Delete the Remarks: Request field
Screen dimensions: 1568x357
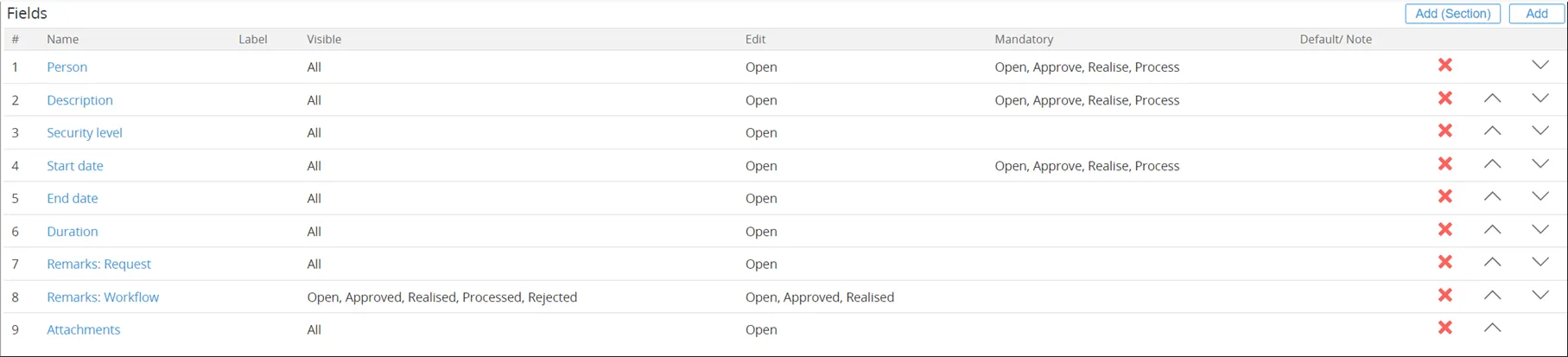[1444, 263]
